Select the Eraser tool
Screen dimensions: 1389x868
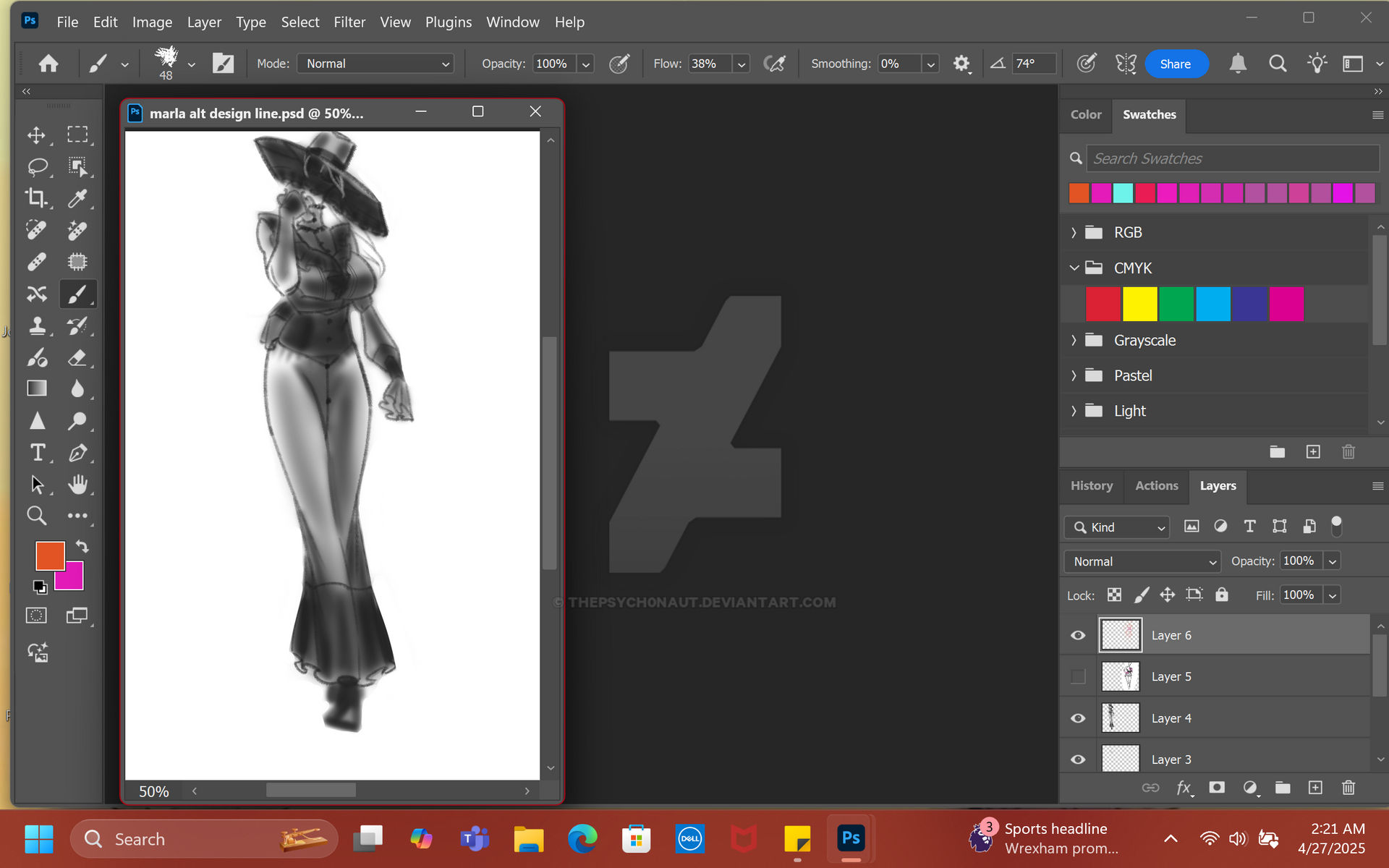(77, 357)
